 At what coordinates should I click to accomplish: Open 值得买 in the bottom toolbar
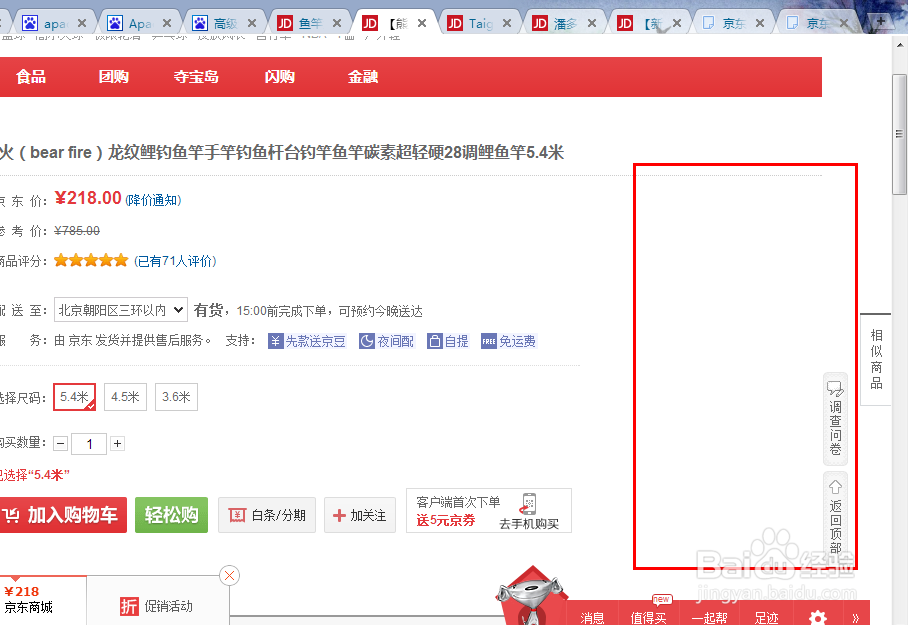coord(649,617)
